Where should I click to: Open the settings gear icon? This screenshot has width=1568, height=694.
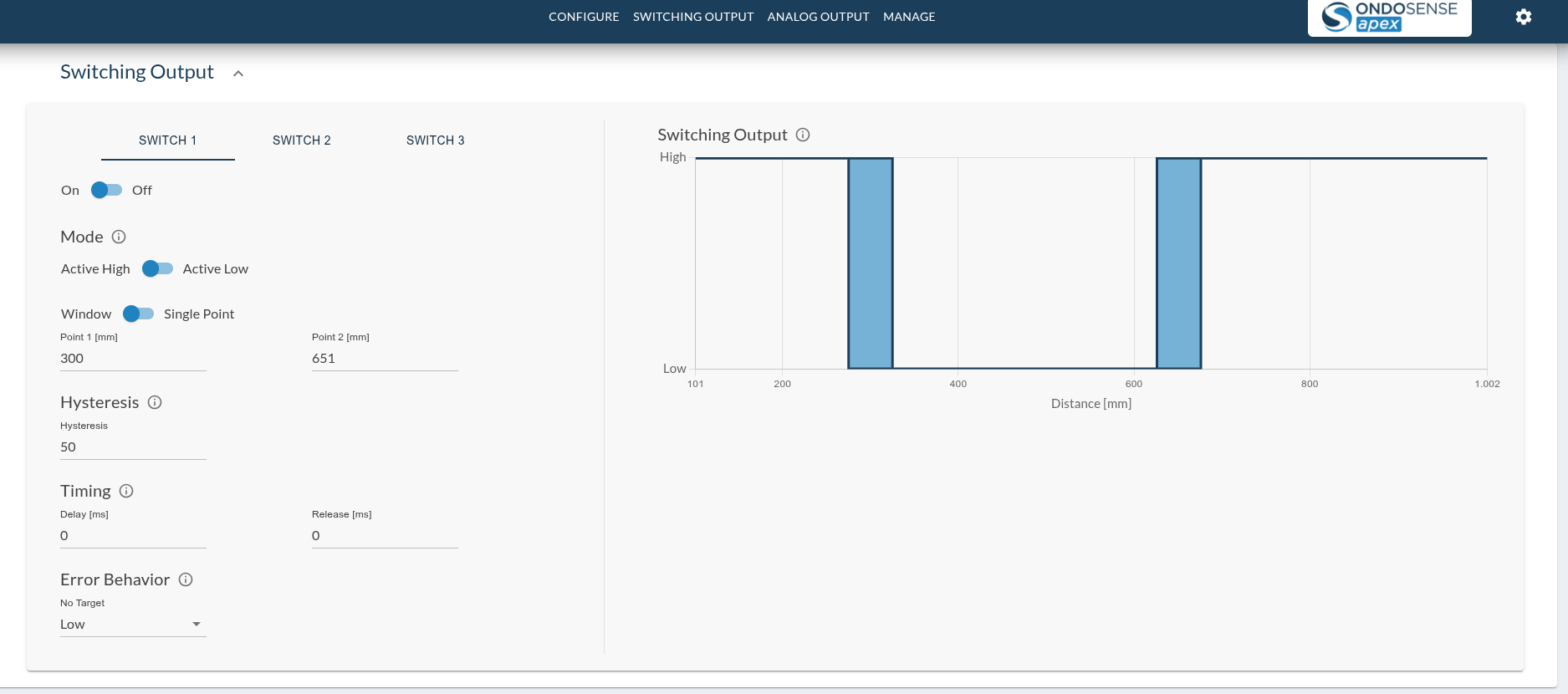tap(1523, 17)
